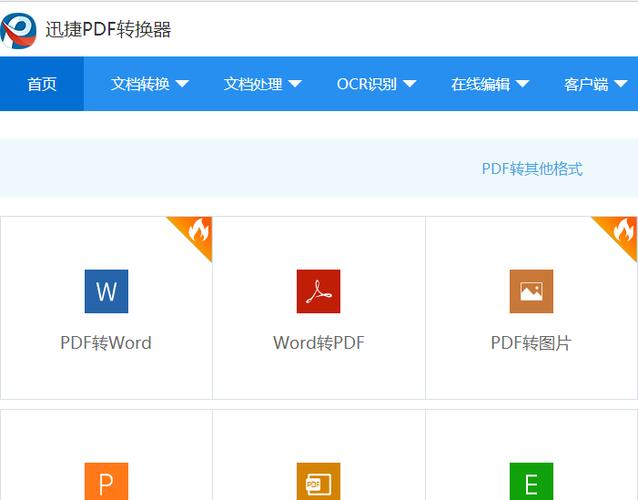Open the PDF转其他格式 link
Screen dimensions: 638x500
pos(532,169)
